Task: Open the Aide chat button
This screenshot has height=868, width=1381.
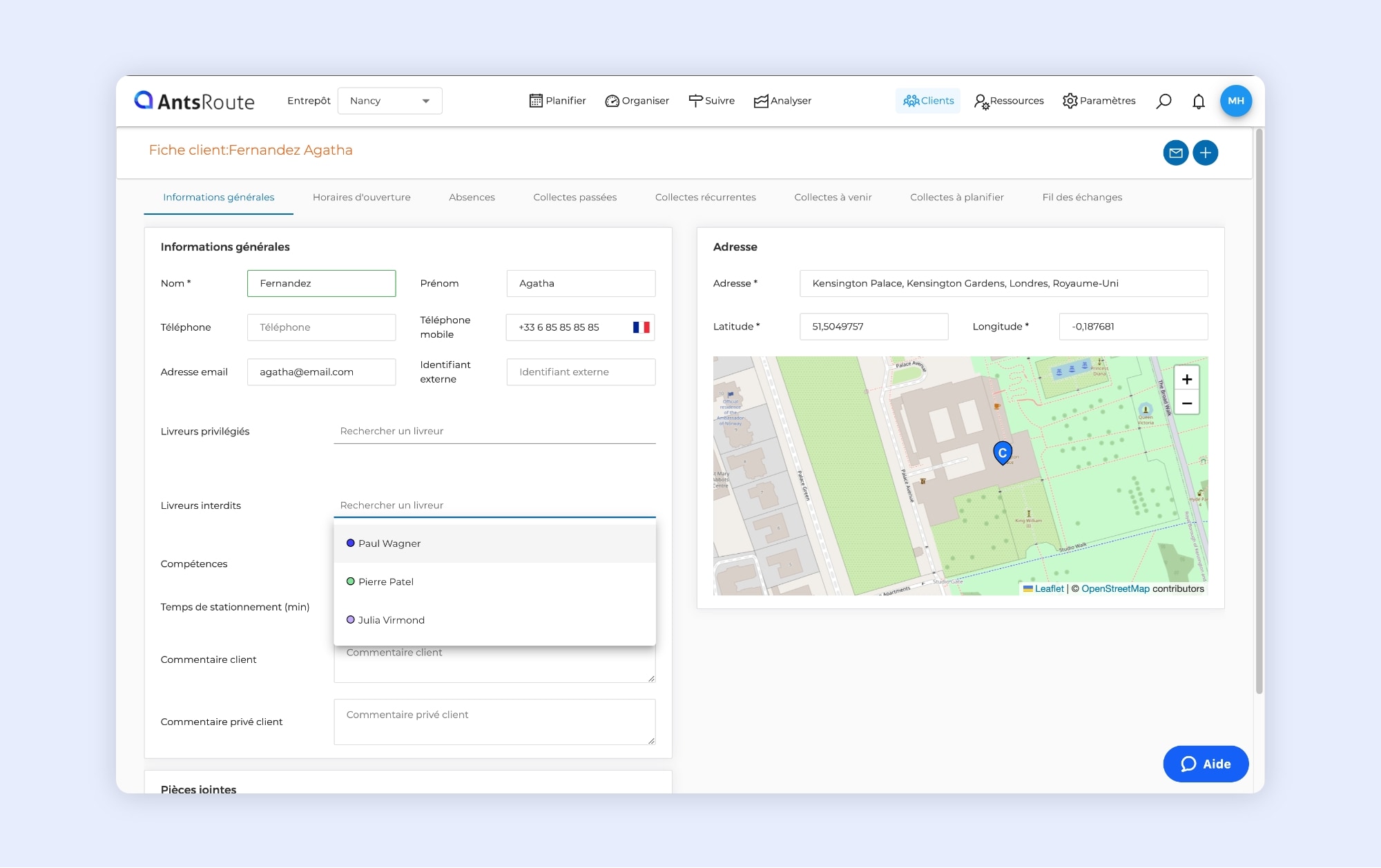Action: [x=1206, y=764]
